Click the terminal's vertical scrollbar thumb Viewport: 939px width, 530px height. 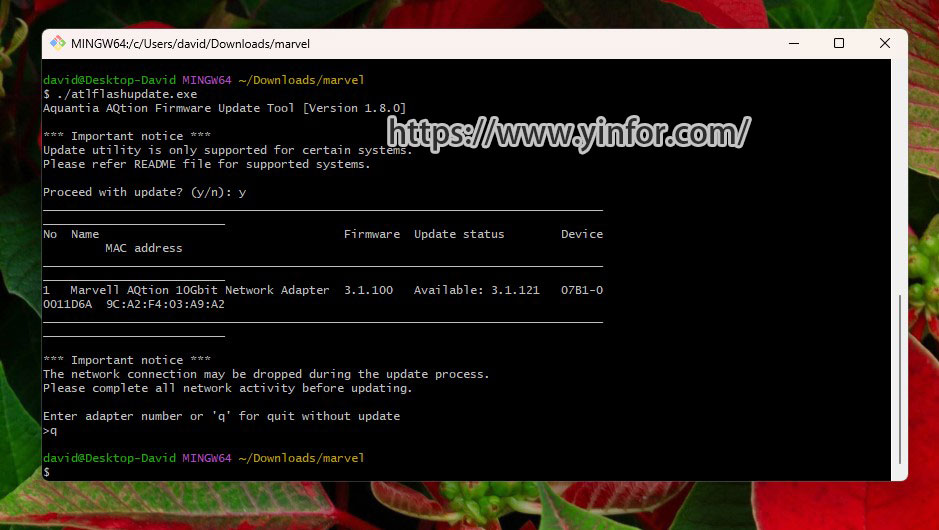pos(900,378)
